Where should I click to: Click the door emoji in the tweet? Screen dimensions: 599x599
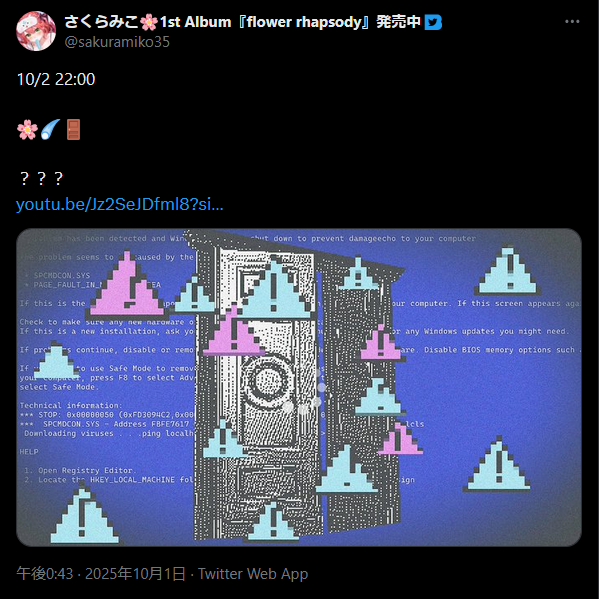pos(73,130)
